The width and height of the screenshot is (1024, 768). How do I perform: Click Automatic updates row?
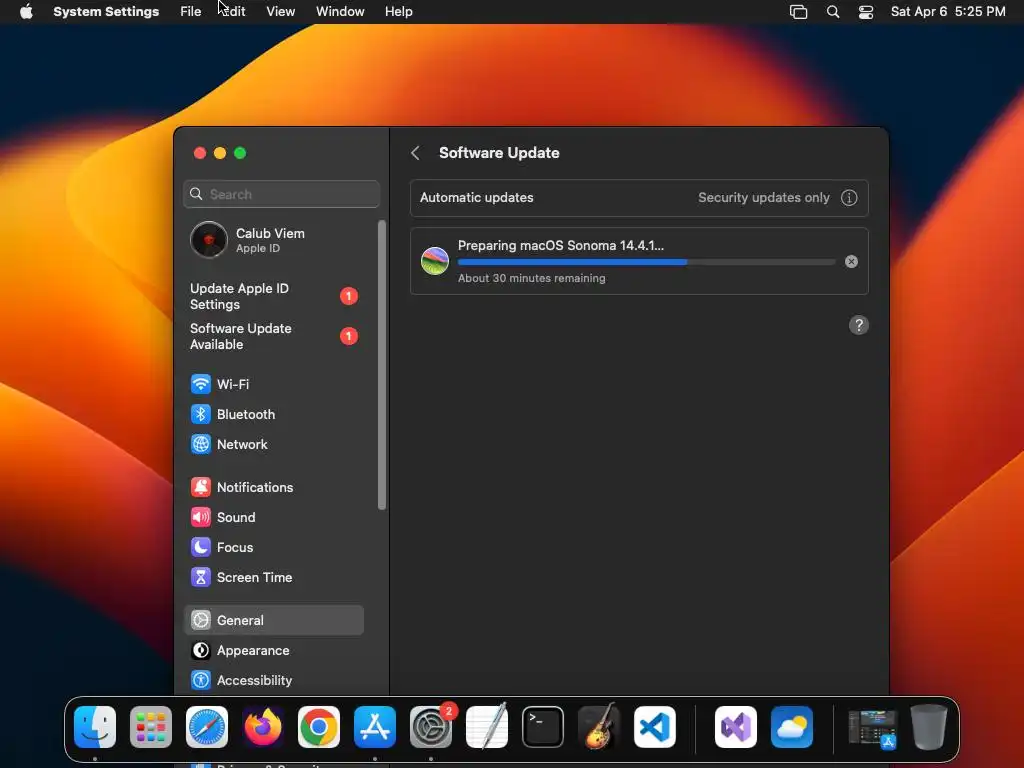[639, 198]
